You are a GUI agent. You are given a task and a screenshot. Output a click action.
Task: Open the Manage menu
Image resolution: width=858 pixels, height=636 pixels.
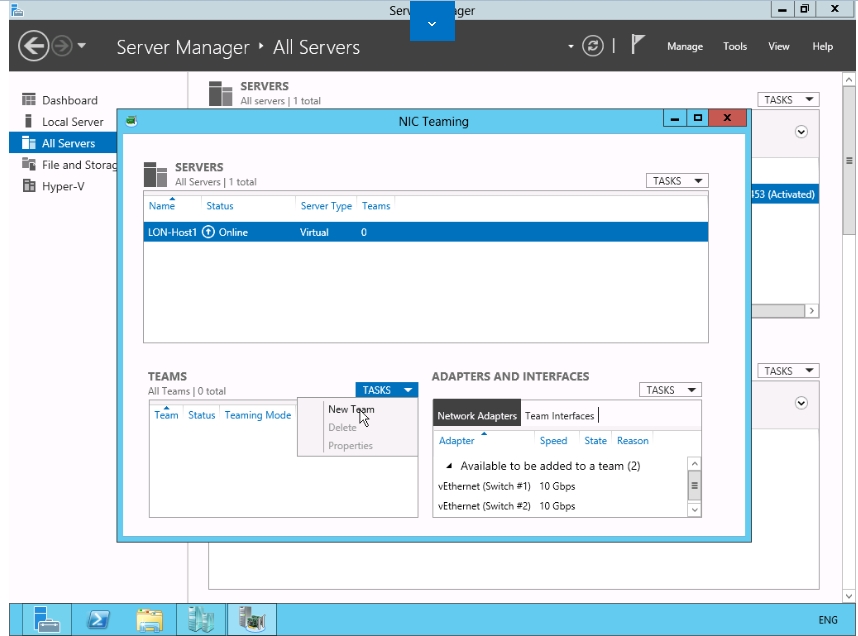click(x=685, y=47)
